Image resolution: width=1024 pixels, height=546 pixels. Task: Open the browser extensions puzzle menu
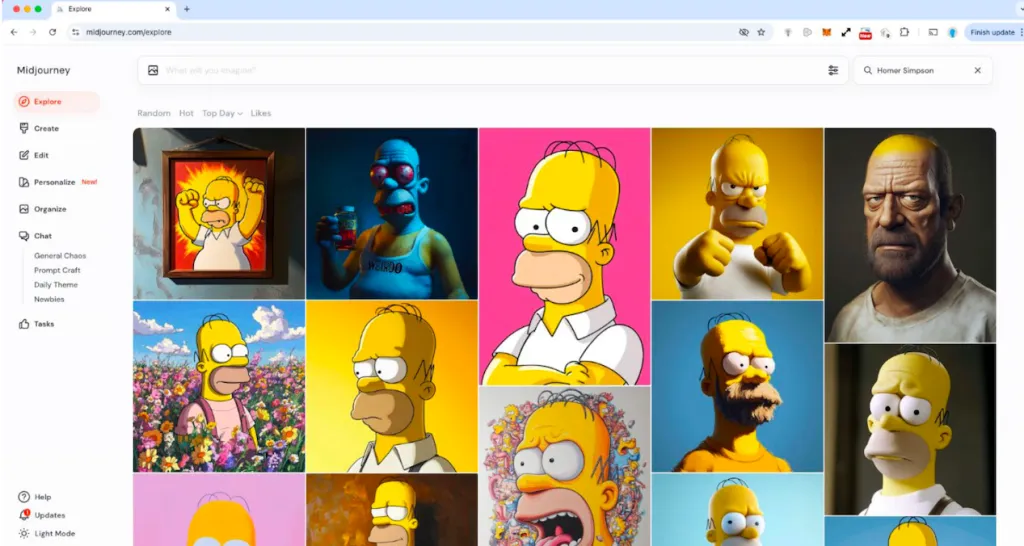coord(904,32)
